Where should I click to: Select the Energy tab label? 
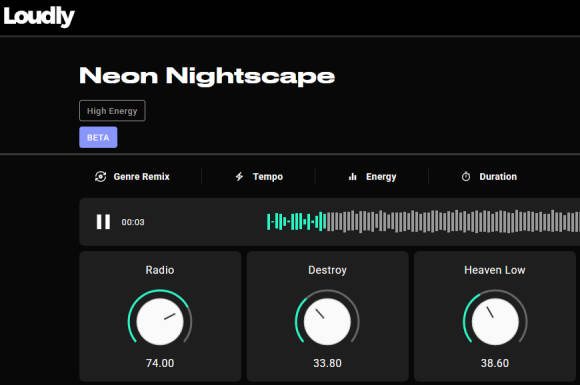[x=381, y=177]
